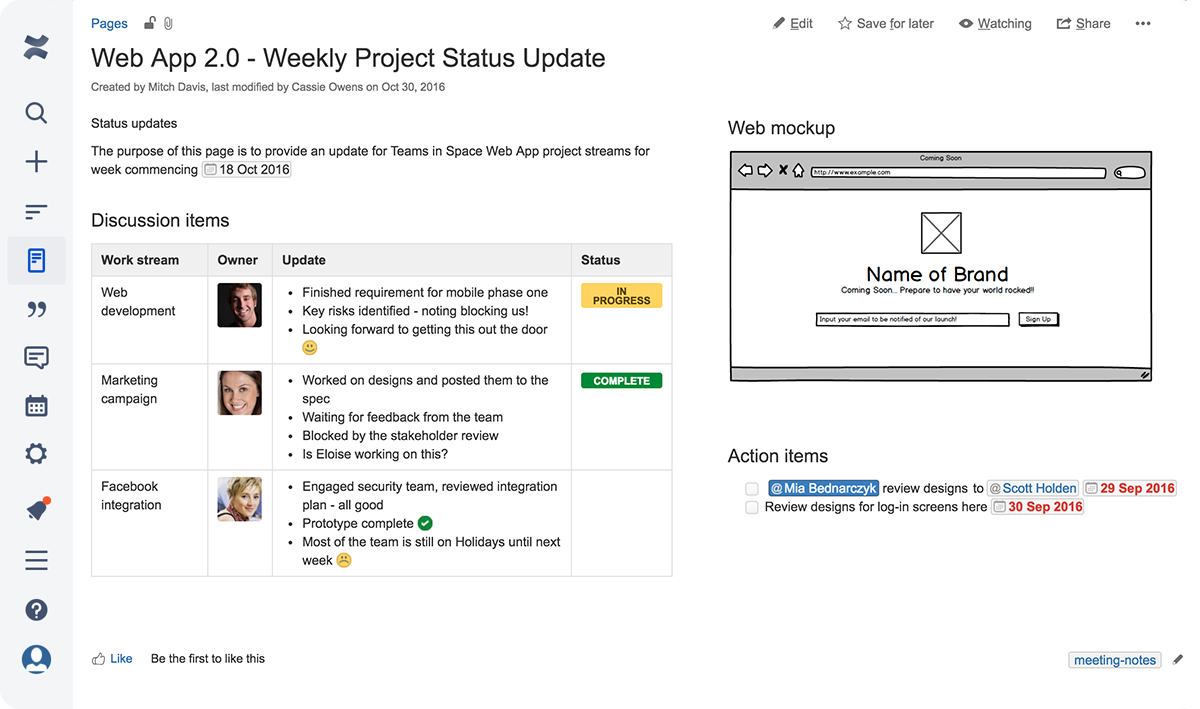The width and height of the screenshot is (1200, 709).
Task: Tick the log-in screens review checkbox
Action: (751, 507)
